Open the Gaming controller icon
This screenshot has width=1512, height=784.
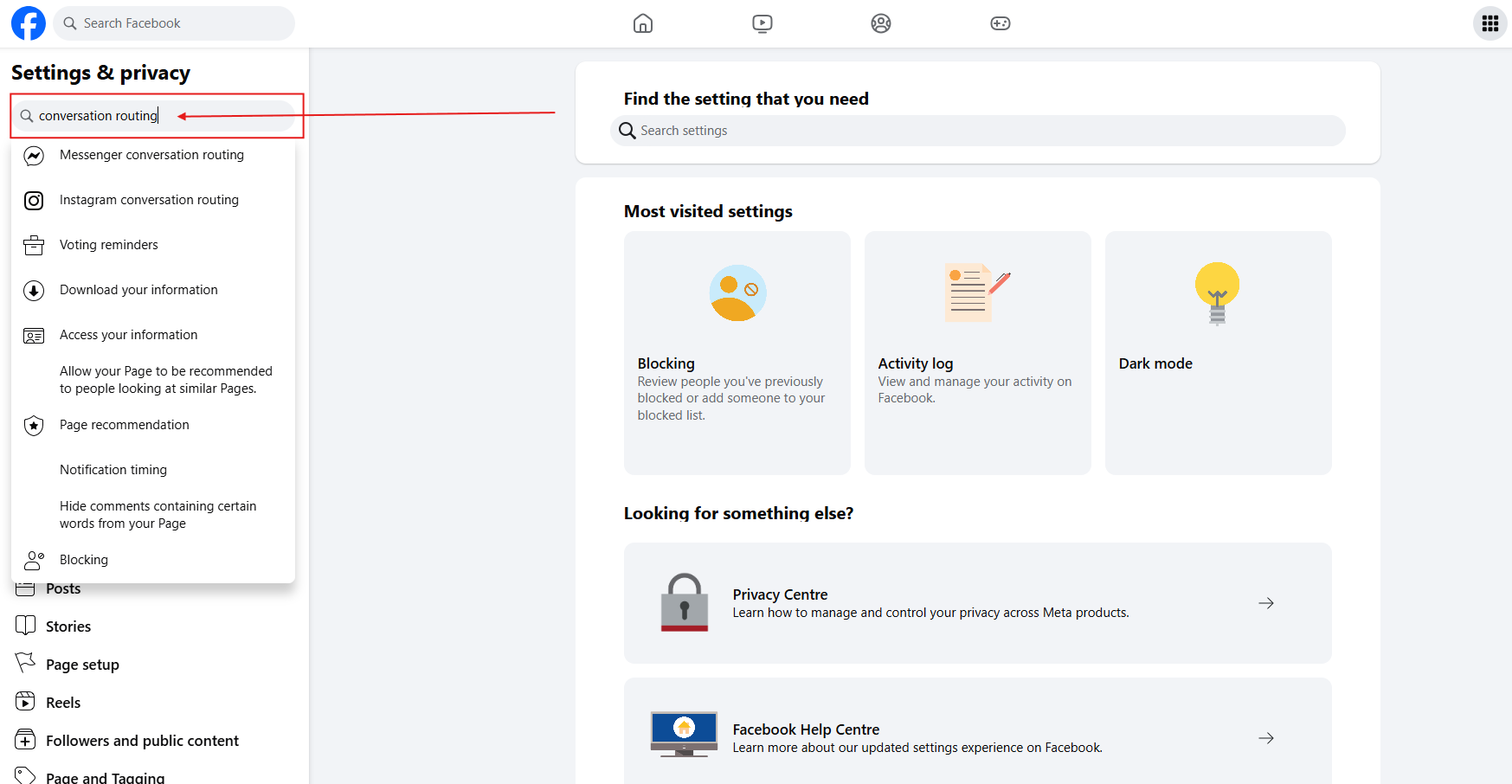click(1000, 23)
